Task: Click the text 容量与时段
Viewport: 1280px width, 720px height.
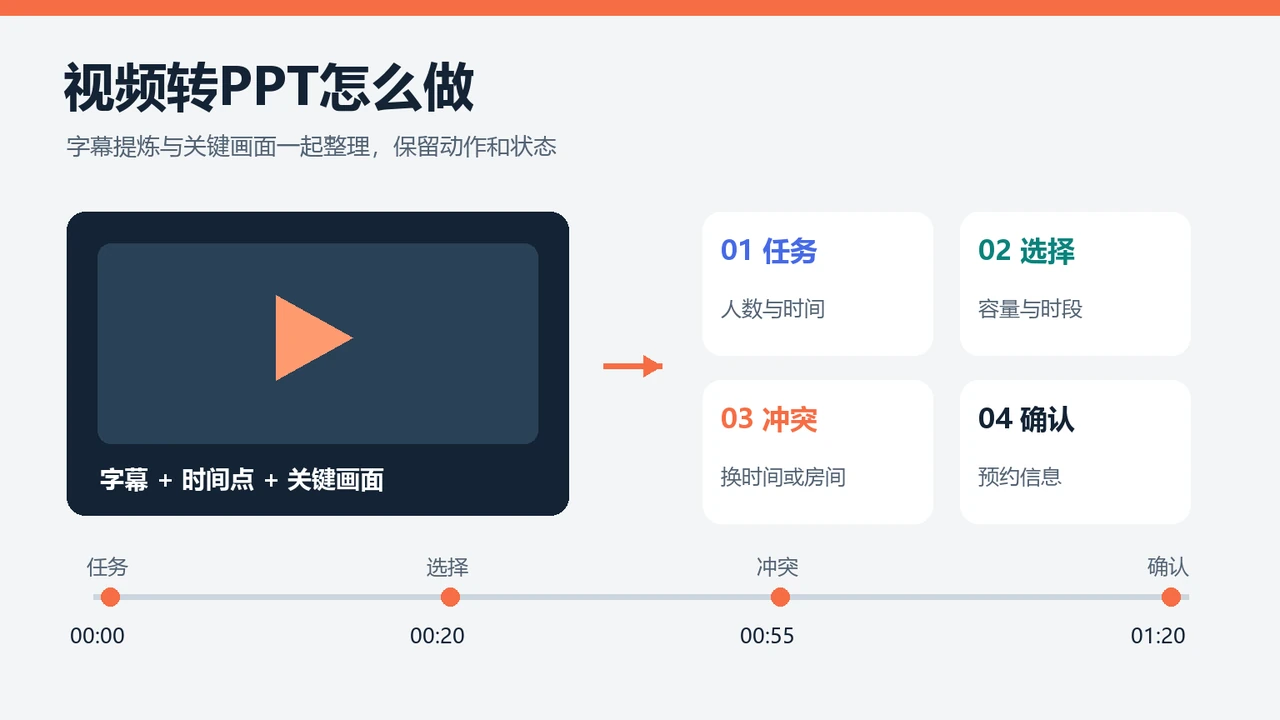Action: [x=1030, y=309]
